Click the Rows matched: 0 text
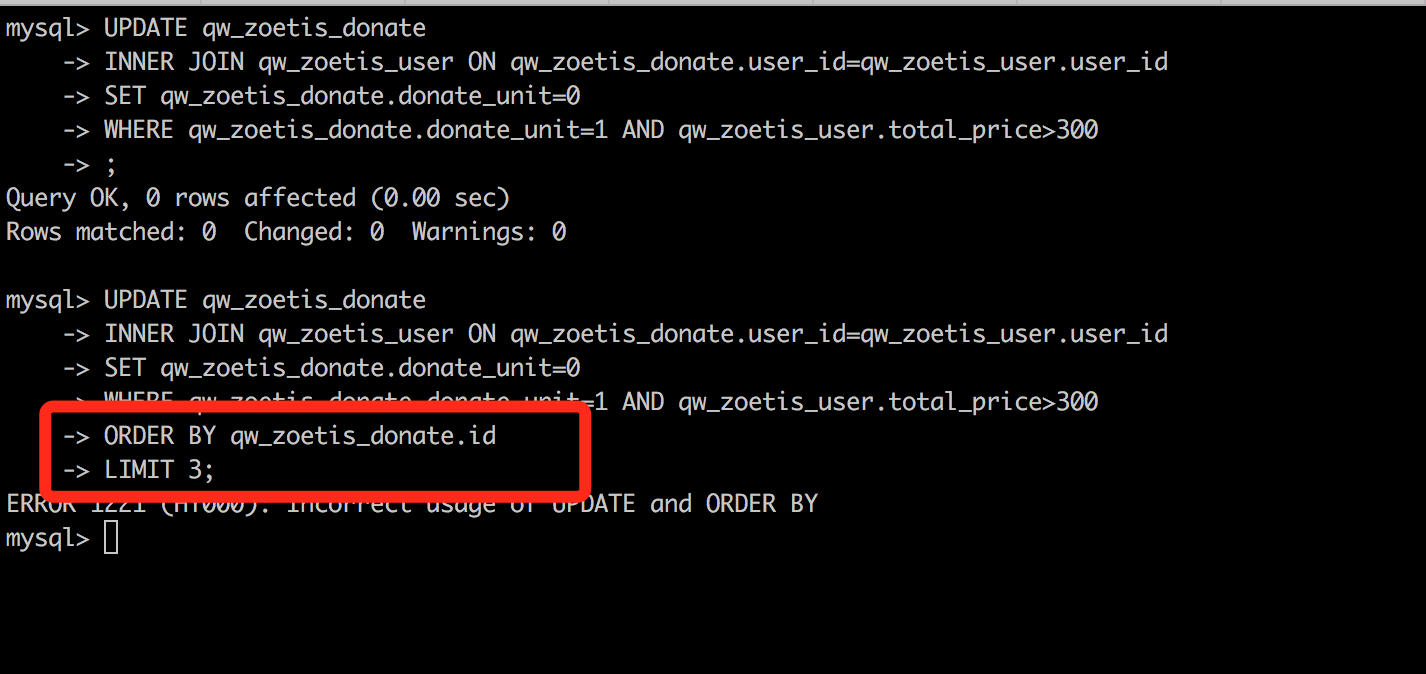1426x674 pixels. [111, 232]
